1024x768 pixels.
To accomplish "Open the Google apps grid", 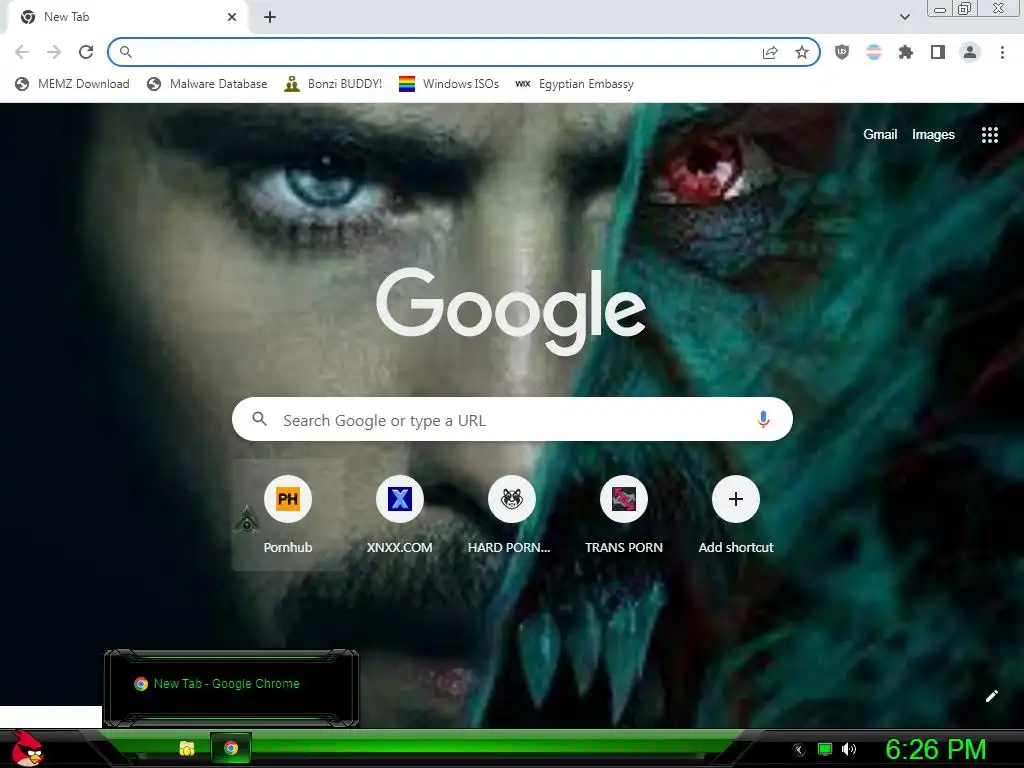I will coord(989,135).
